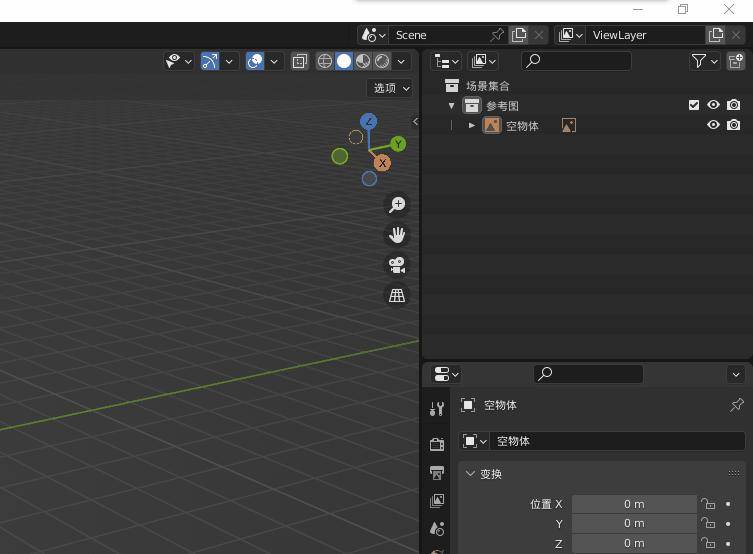Click the 位置 X value slider
The width and height of the screenshot is (753, 554).
tap(634, 504)
